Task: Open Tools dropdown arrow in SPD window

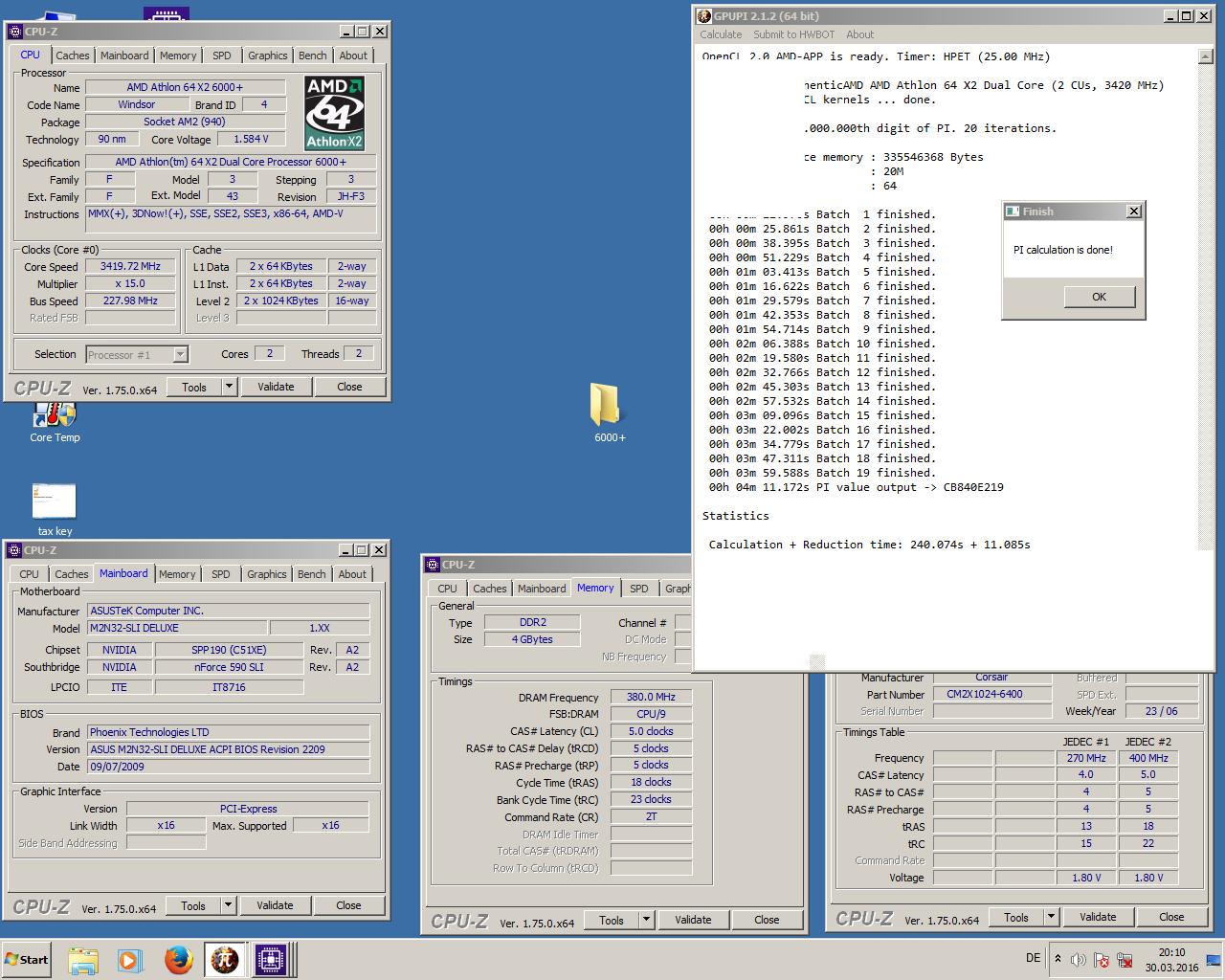Action: pos(1051,917)
